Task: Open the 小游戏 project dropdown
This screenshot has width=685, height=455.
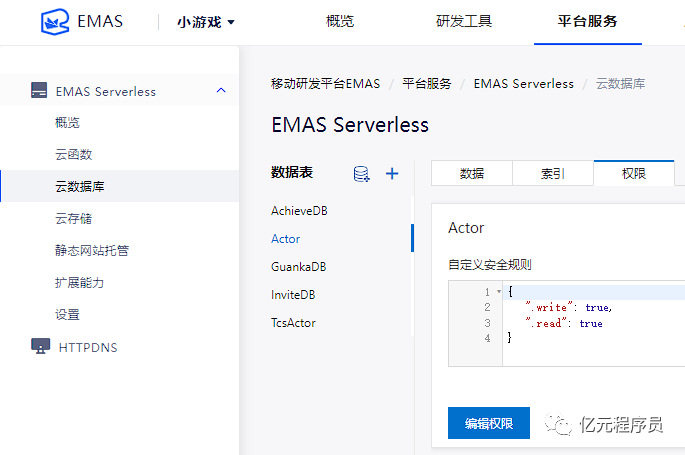Action: pos(206,22)
